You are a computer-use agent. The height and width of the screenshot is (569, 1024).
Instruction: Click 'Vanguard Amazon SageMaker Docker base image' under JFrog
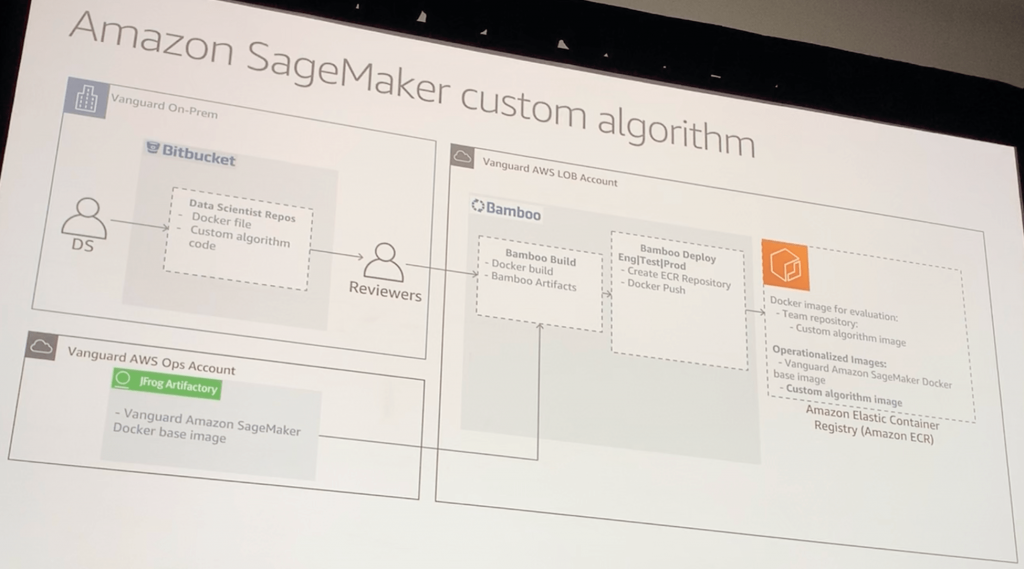(x=206, y=427)
